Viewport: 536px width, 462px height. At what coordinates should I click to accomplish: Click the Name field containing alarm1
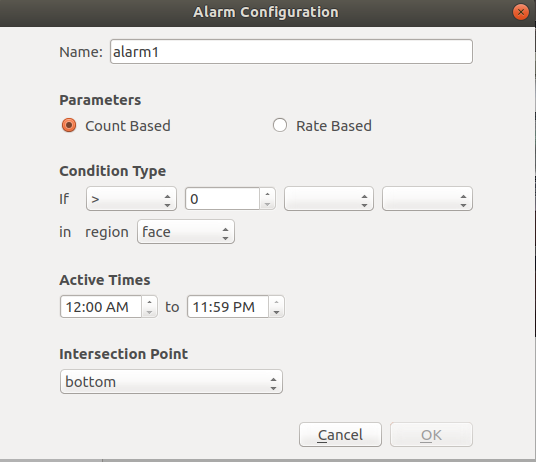click(291, 52)
